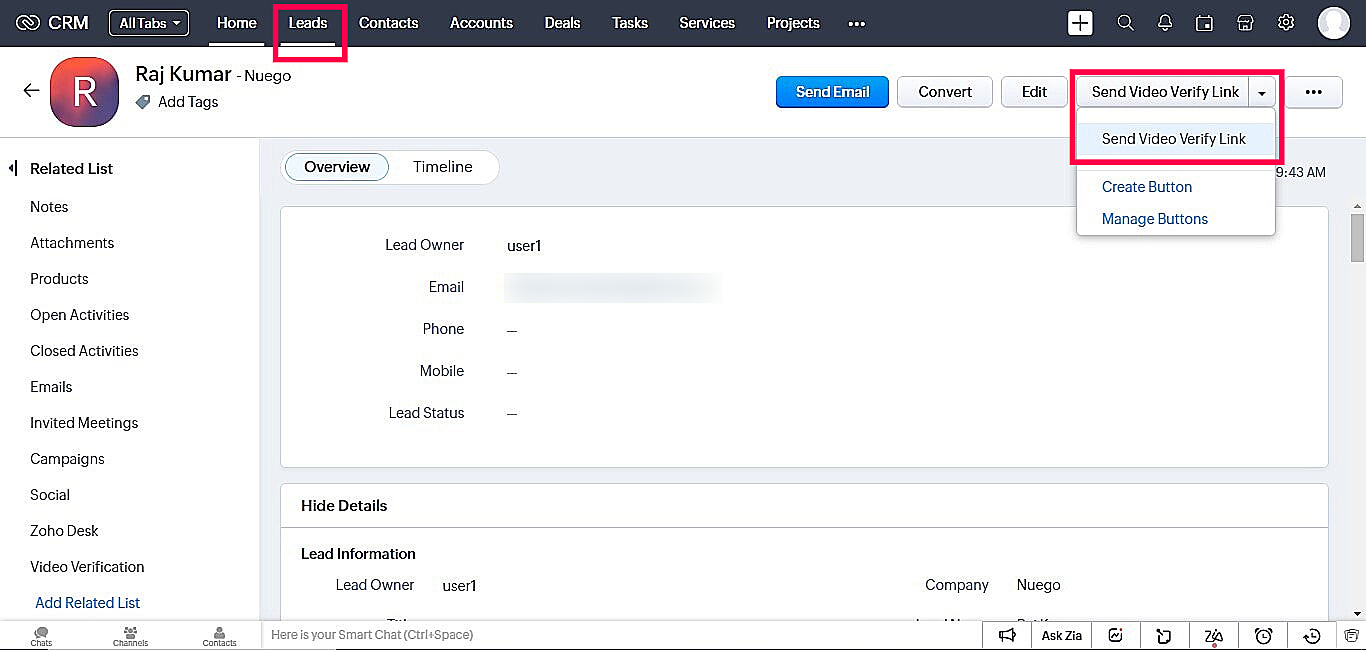Click the back arrow beside lead avatar

point(32,91)
